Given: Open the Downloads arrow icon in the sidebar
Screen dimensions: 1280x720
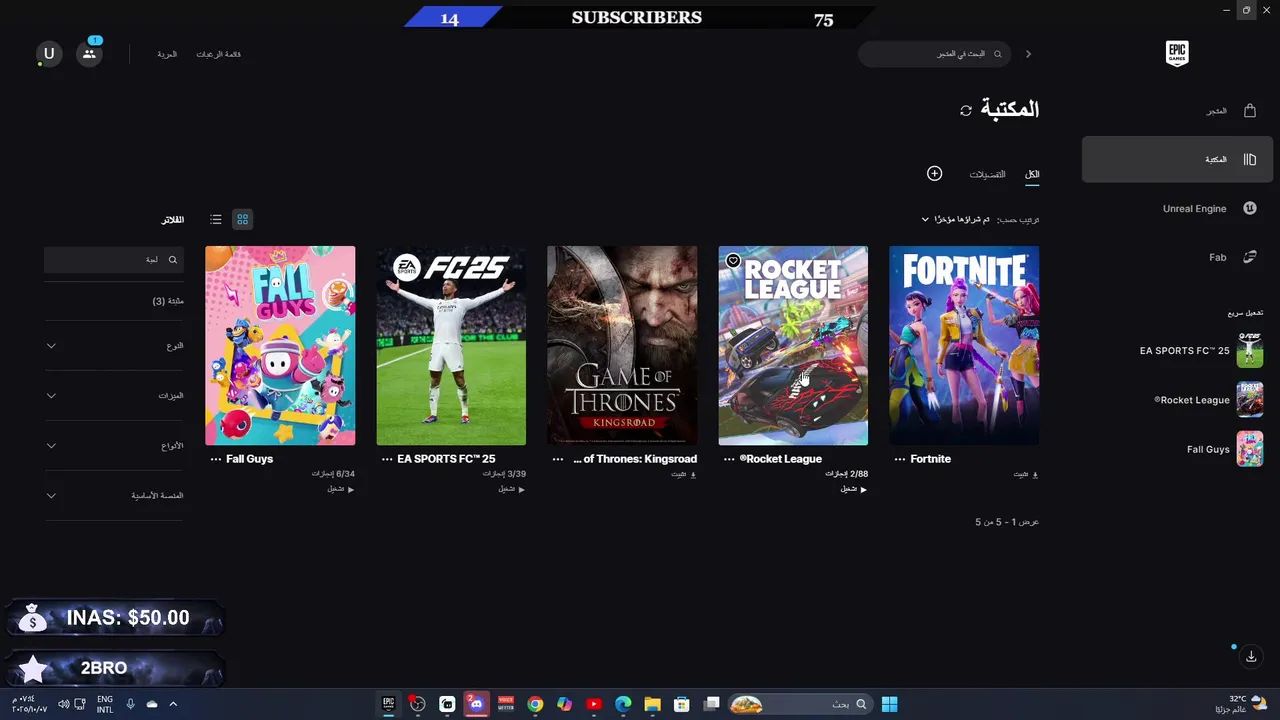Looking at the screenshot, I should click(x=1251, y=657).
